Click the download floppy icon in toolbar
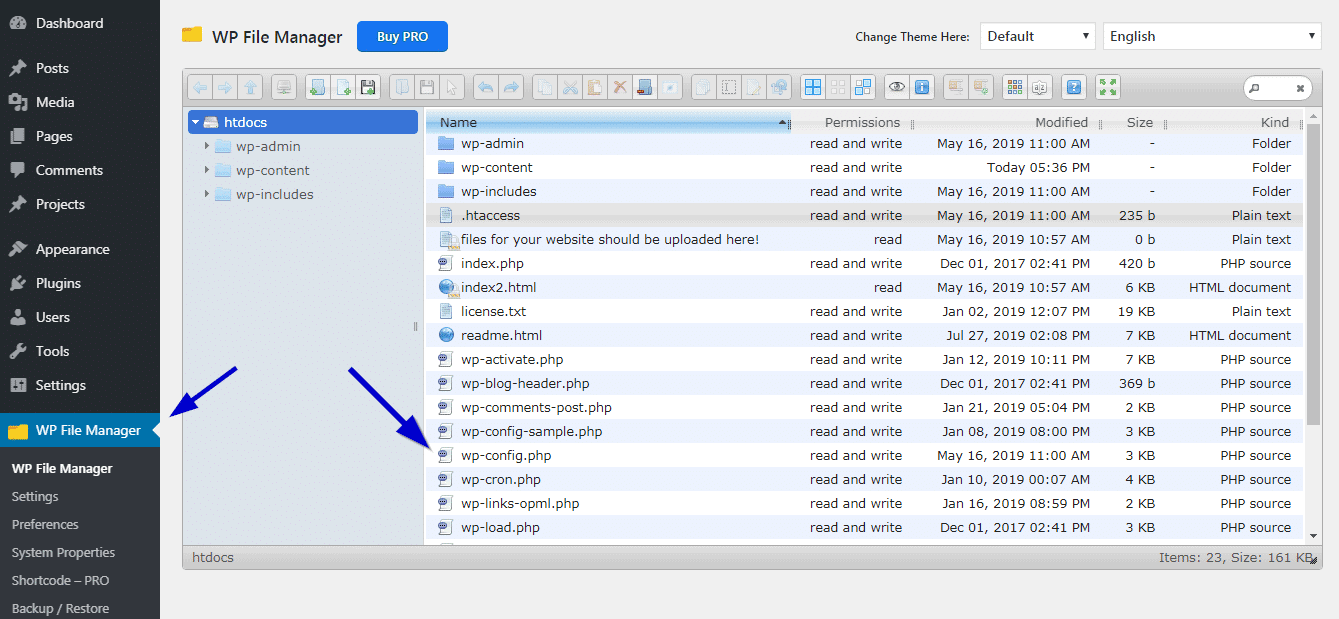Viewport: 1339px width, 619px height. pos(427,87)
